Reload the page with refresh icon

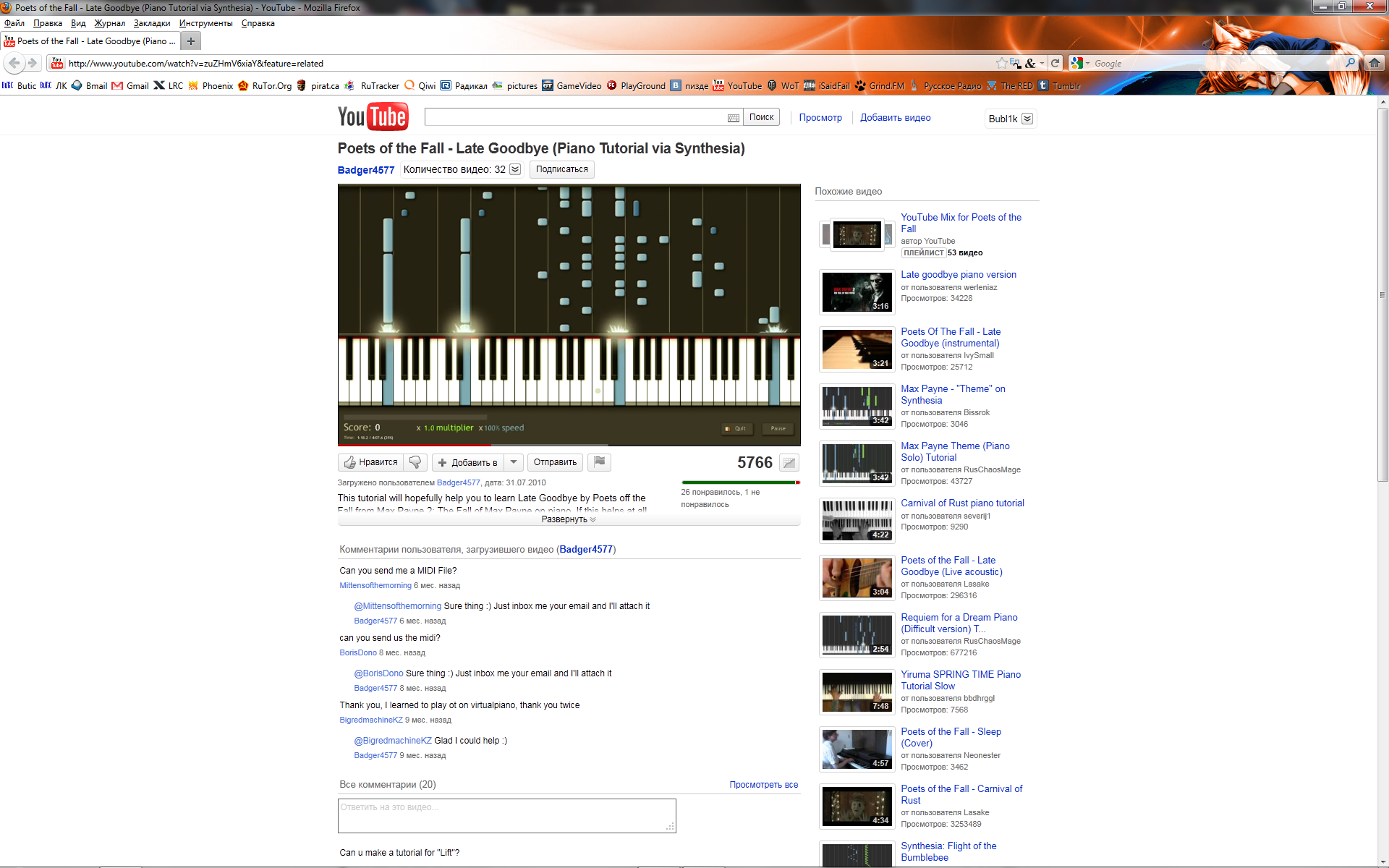(x=1055, y=63)
